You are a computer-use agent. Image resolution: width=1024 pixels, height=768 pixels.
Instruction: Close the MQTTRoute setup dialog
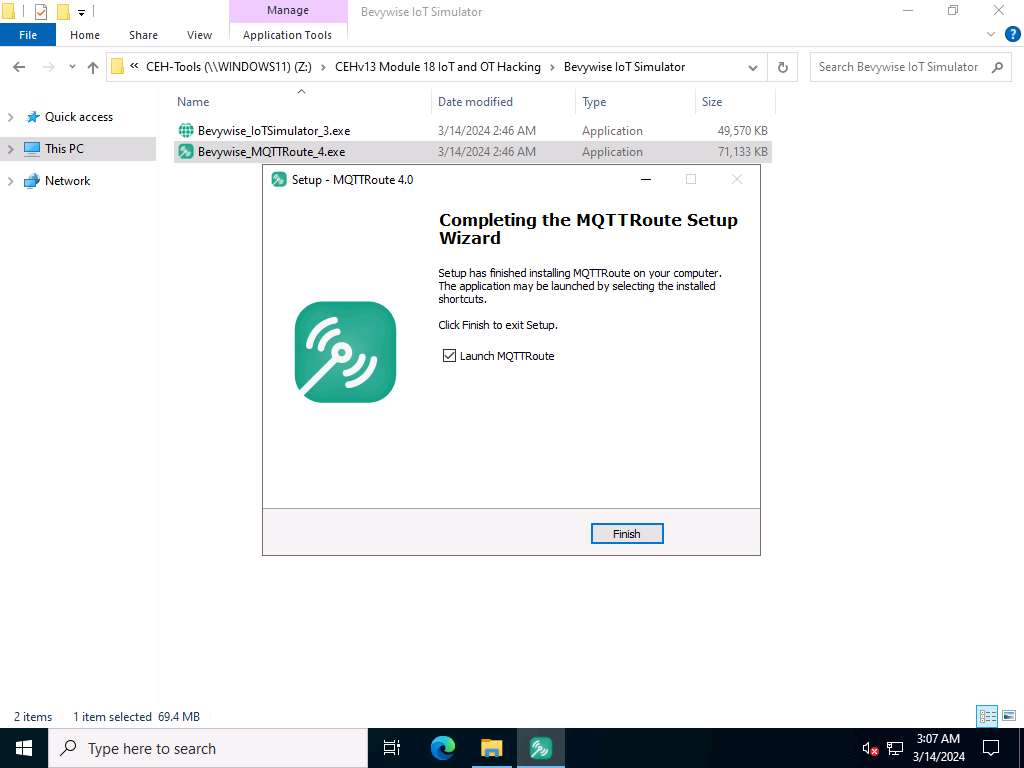pyautogui.click(x=737, y=180)
